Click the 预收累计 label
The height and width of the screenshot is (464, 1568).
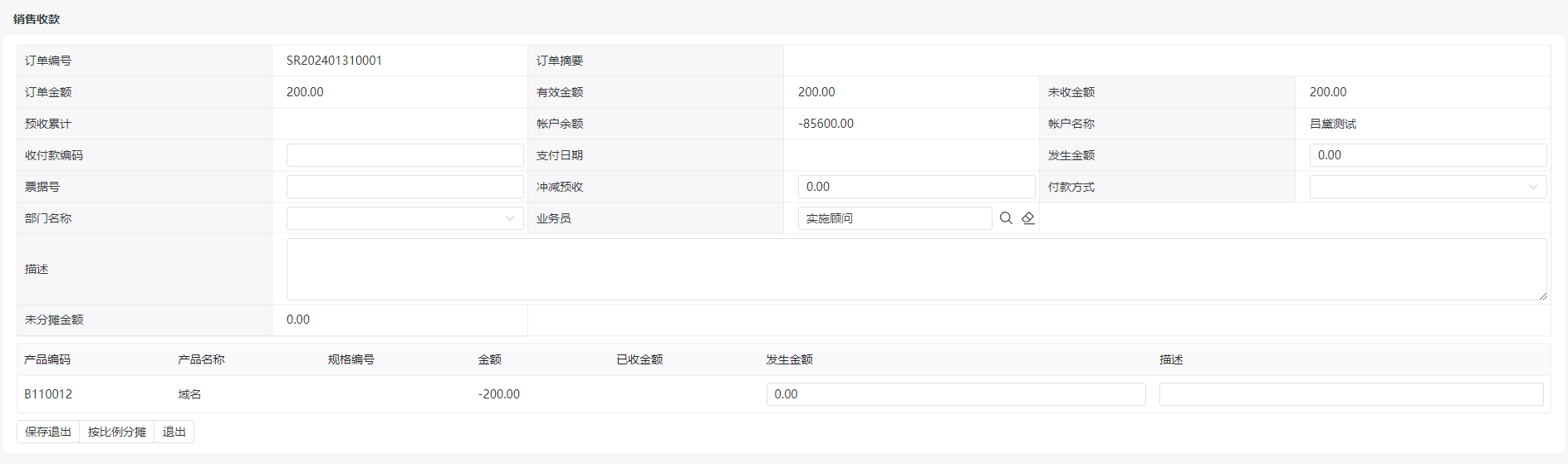pos(48,124)
